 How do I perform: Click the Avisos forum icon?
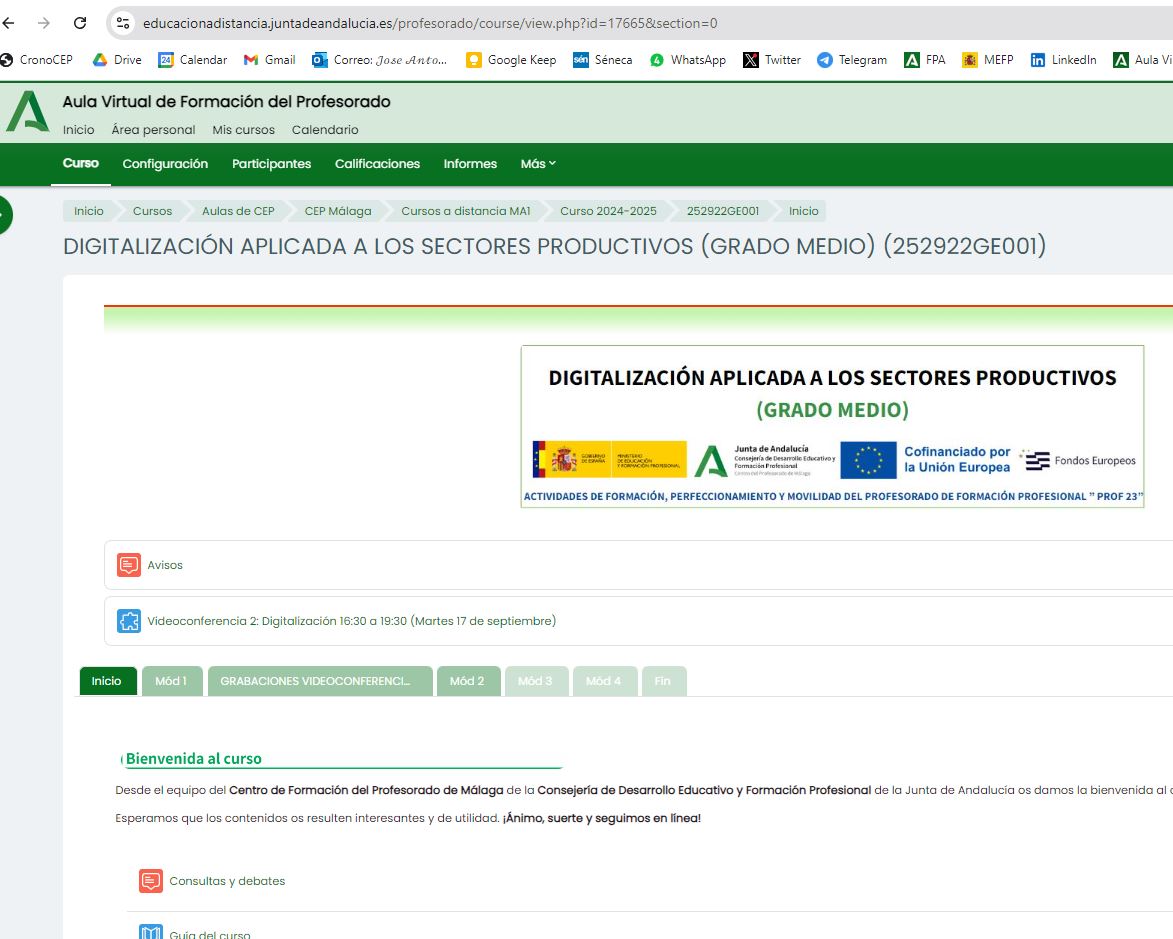(129, 565)
